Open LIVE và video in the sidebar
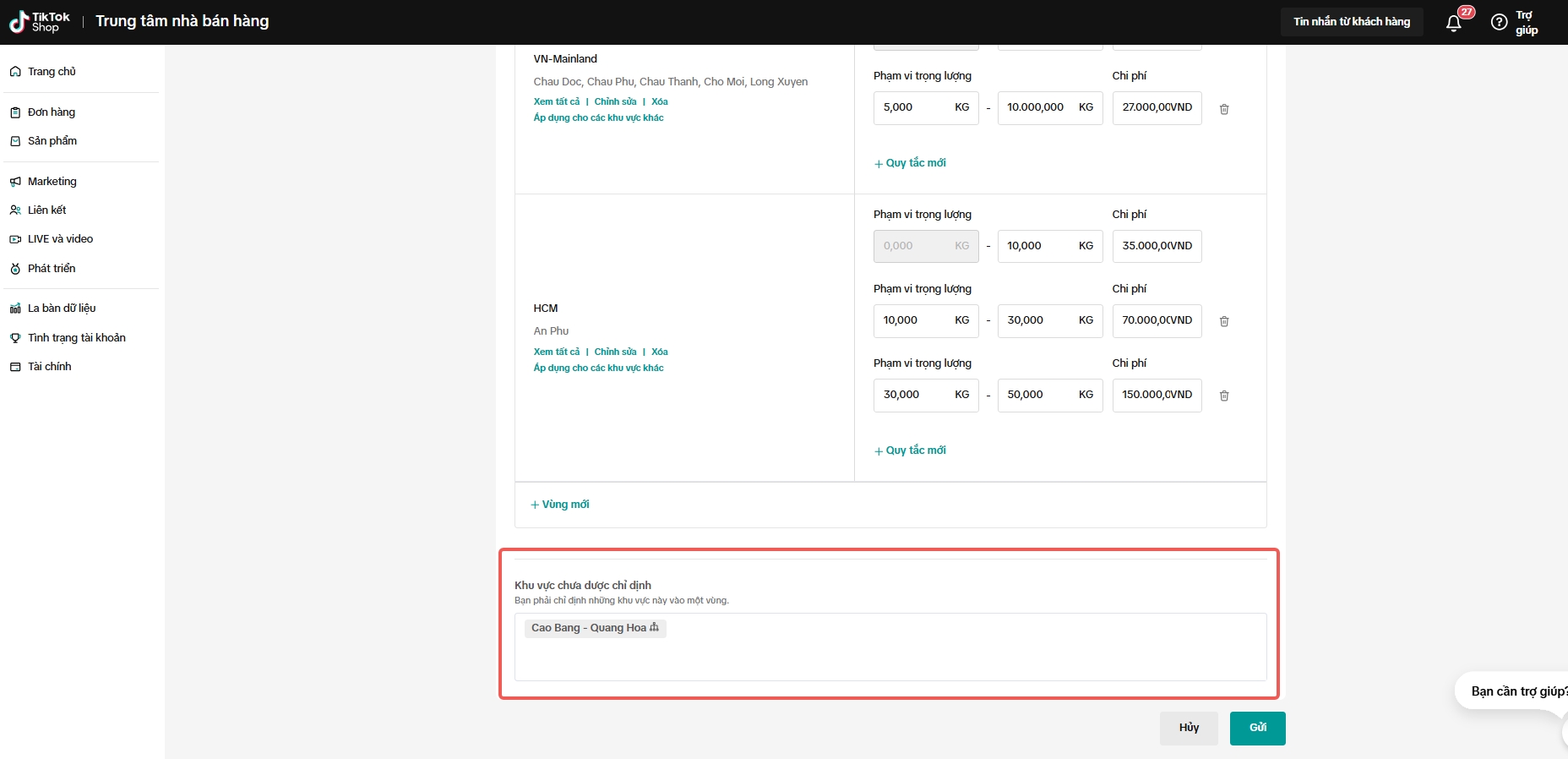Screen dimensions: 1568x759 [60, 239]
